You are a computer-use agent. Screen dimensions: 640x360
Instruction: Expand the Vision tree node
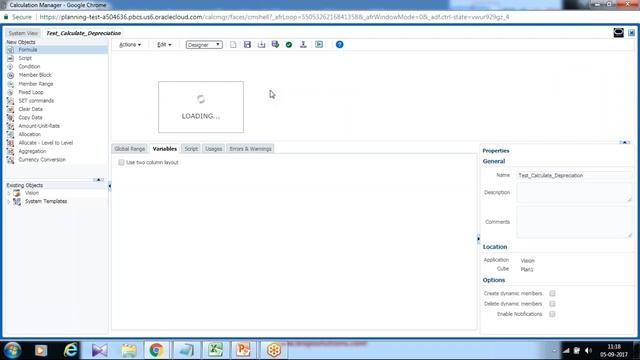(x=9, y=193)
